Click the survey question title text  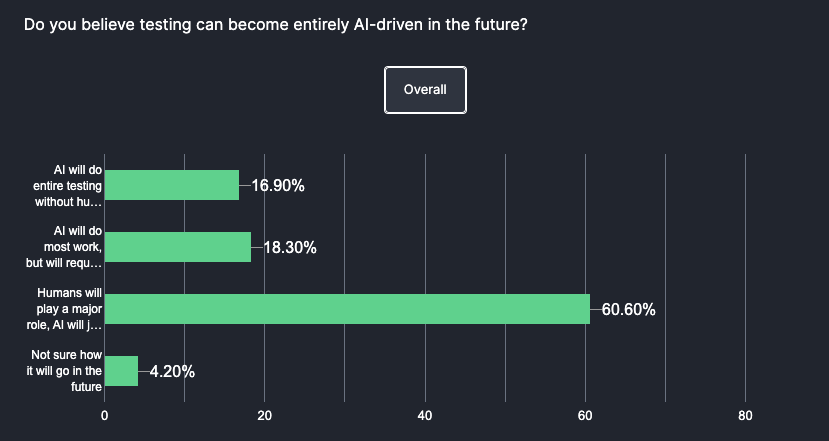pos(276,24)
